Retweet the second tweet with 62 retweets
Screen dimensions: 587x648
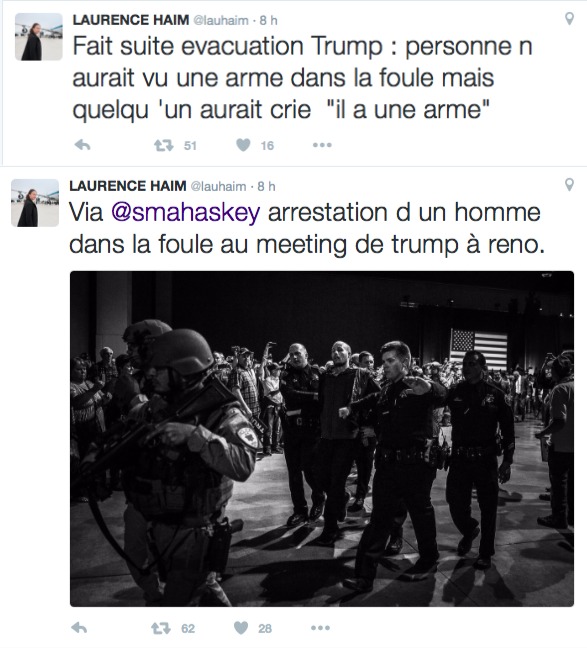tap(161, 628)
